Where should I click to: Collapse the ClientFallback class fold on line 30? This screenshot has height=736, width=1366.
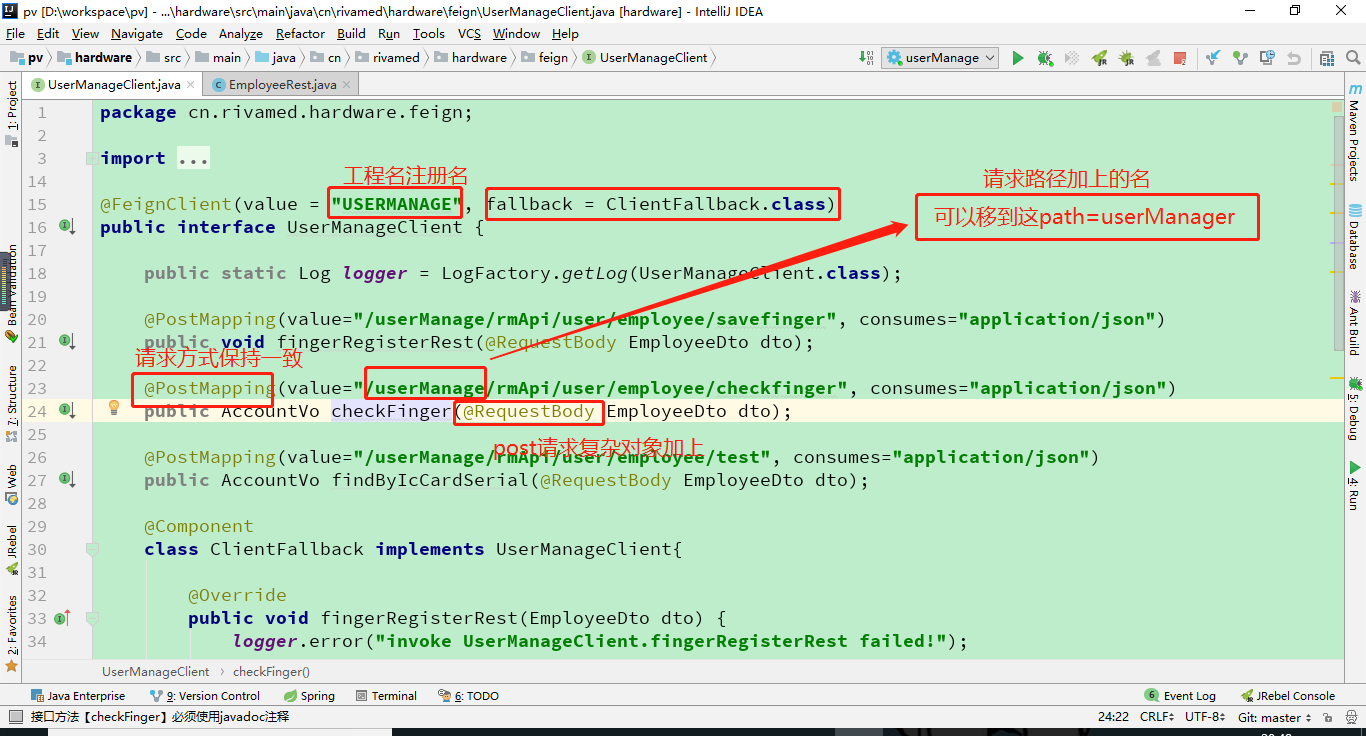[x=92, y=549]
